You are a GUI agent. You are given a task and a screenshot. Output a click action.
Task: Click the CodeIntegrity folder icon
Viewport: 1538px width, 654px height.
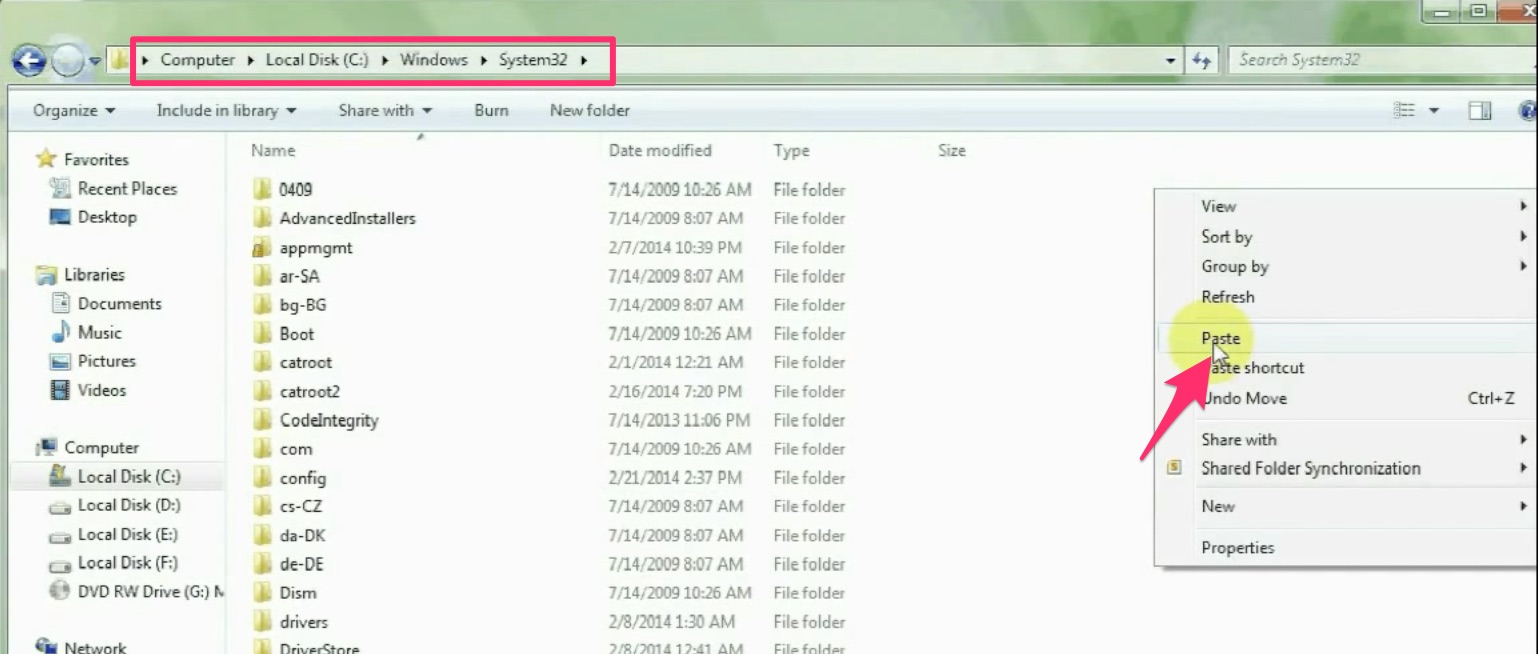(x=262, y=420)
